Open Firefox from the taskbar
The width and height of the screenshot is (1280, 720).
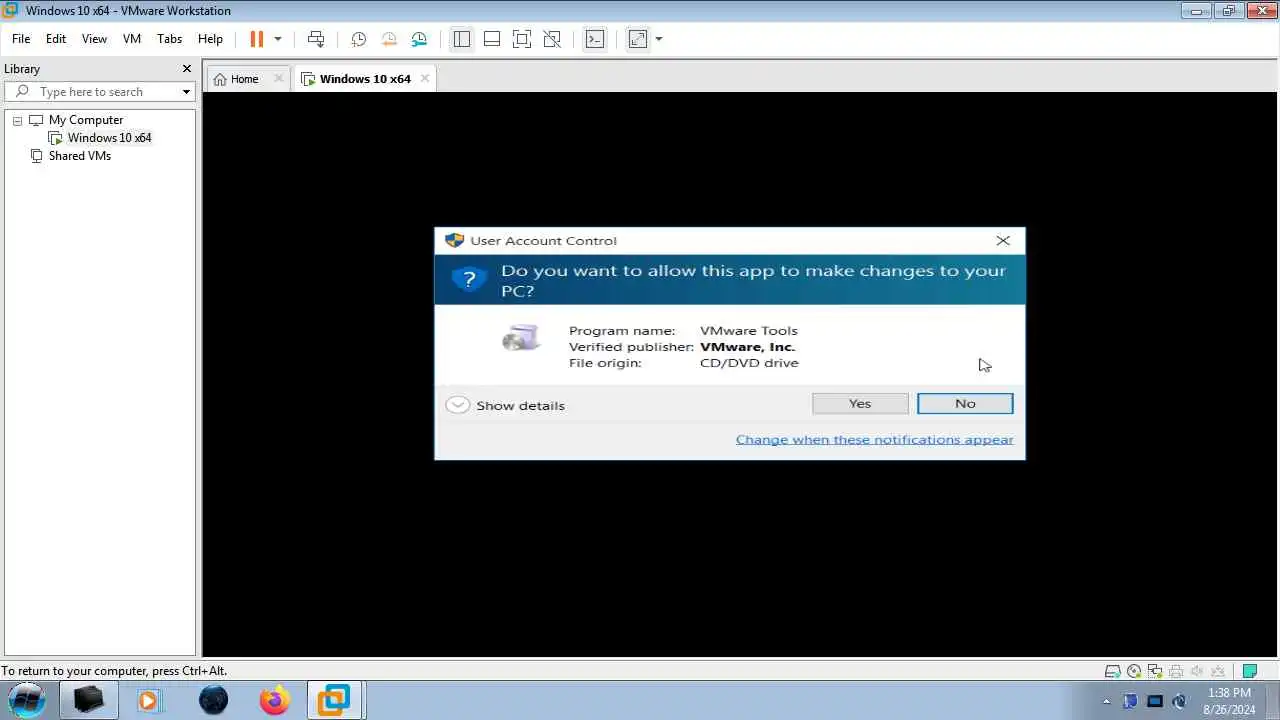coord(274,700)
